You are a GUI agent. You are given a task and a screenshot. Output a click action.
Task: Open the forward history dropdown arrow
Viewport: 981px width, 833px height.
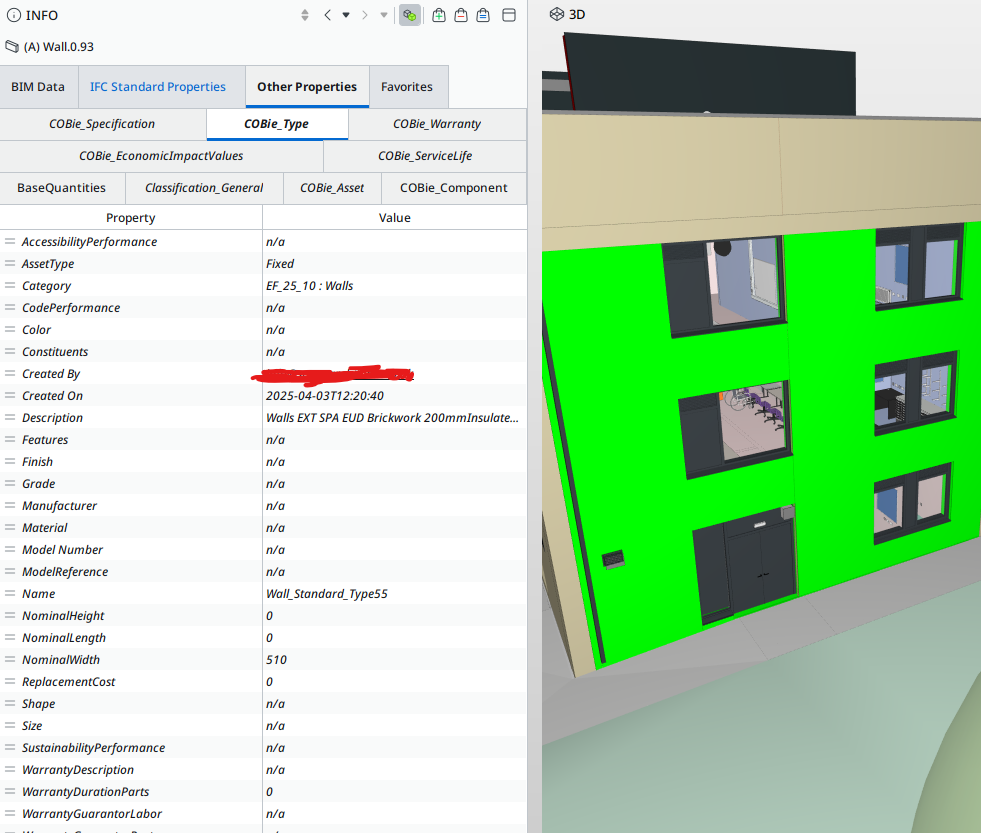coord(384,15)
